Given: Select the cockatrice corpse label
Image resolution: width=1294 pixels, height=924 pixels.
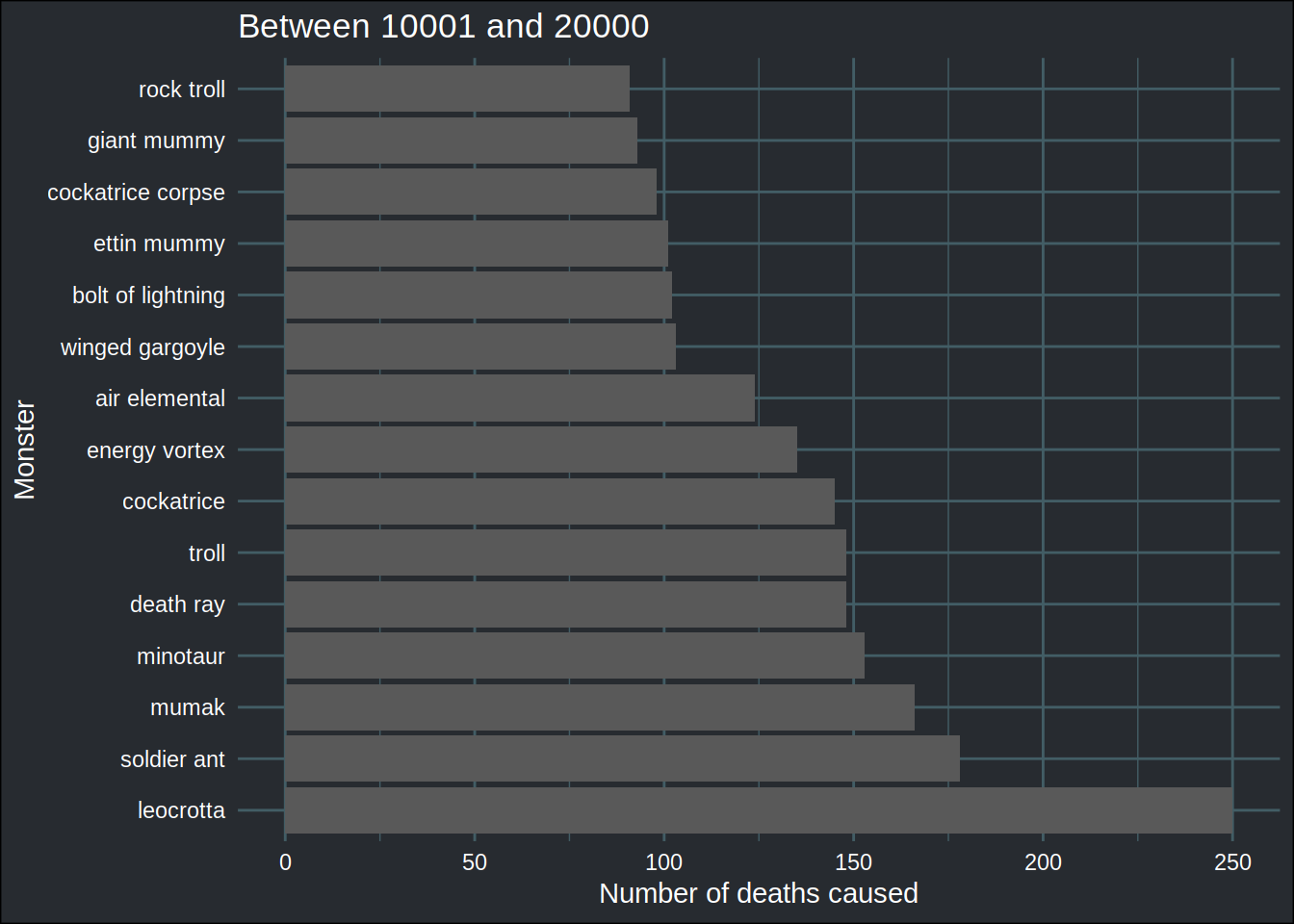Looking at the screenshot, I should click(x=136, y=192).
